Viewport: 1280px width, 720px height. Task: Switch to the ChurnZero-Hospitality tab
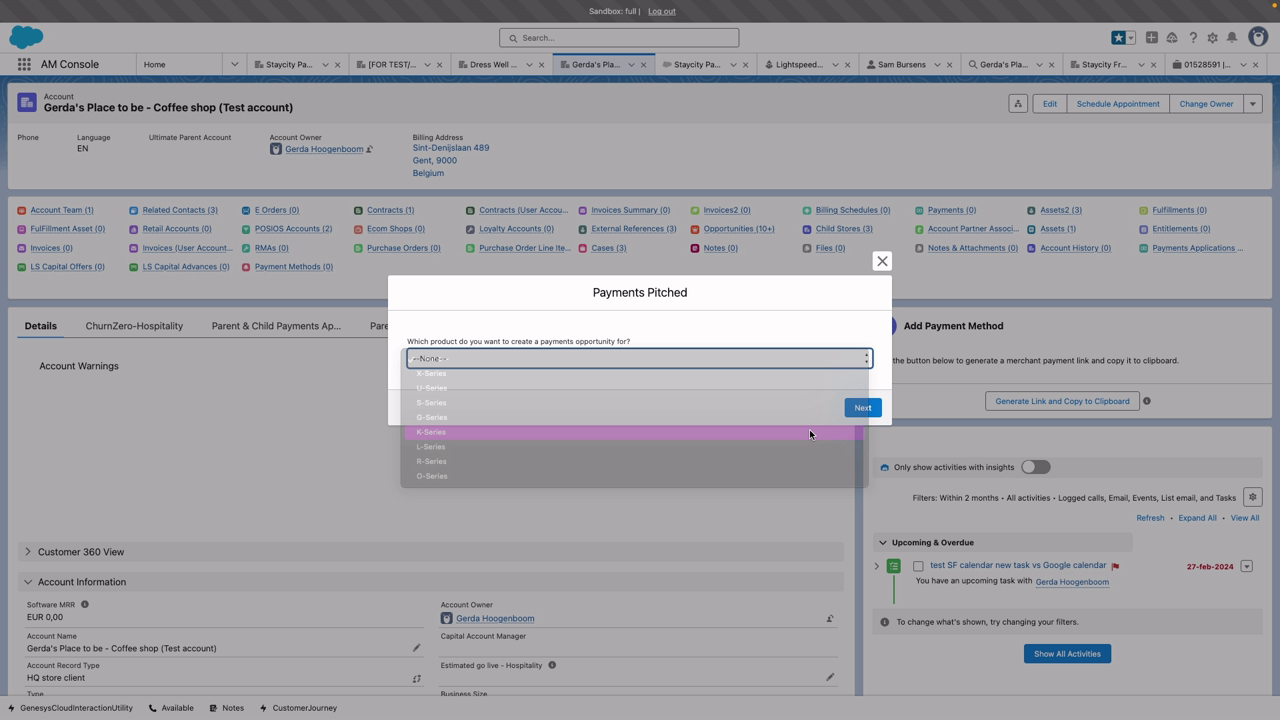tap(134, 326)
